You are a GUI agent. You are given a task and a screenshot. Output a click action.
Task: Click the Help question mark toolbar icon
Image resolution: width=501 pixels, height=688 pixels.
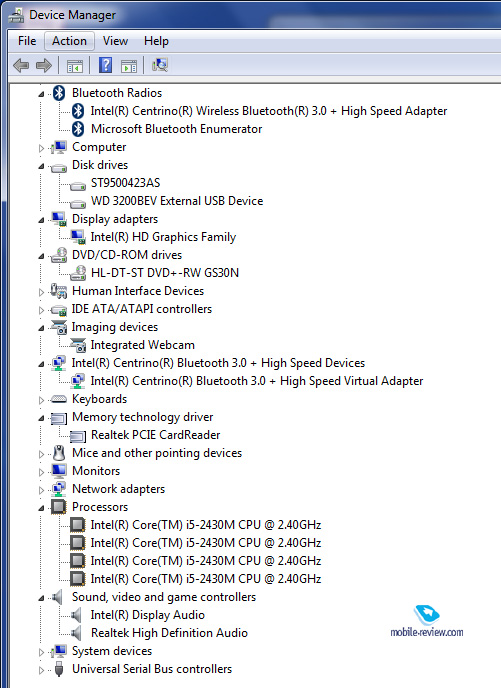coord(105,65)
